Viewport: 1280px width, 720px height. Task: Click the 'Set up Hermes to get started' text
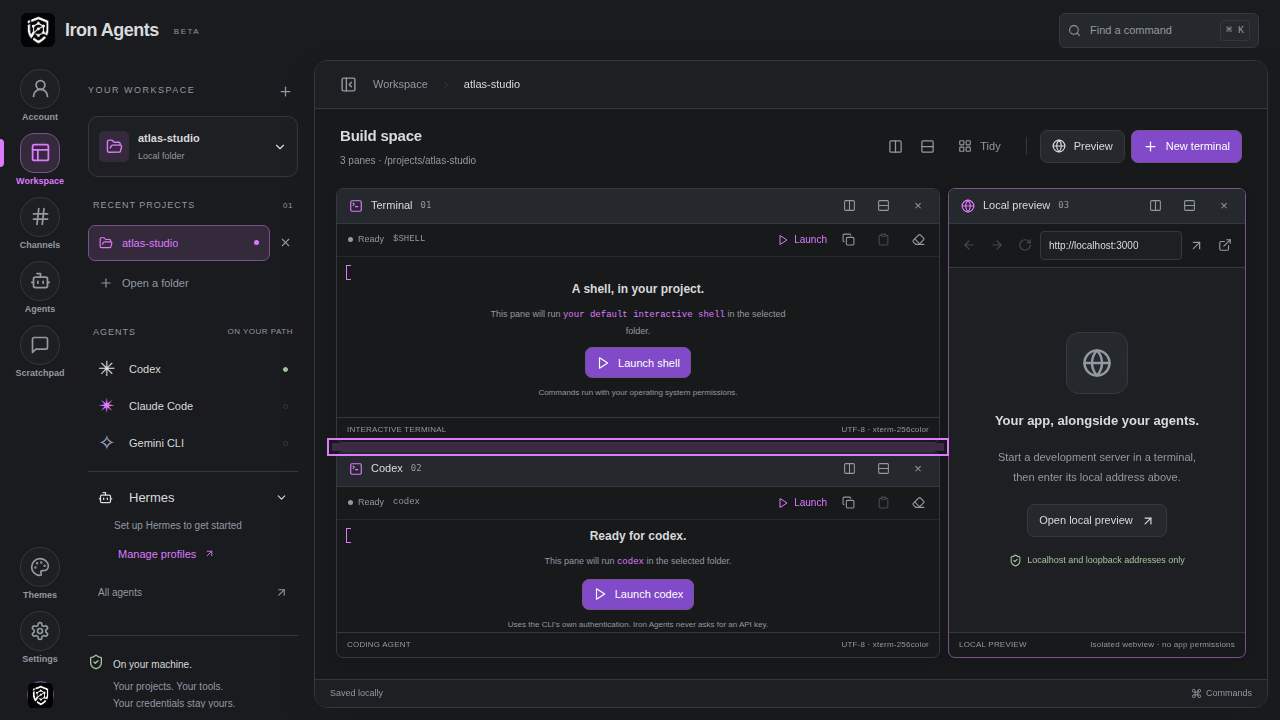coord(178,525)
